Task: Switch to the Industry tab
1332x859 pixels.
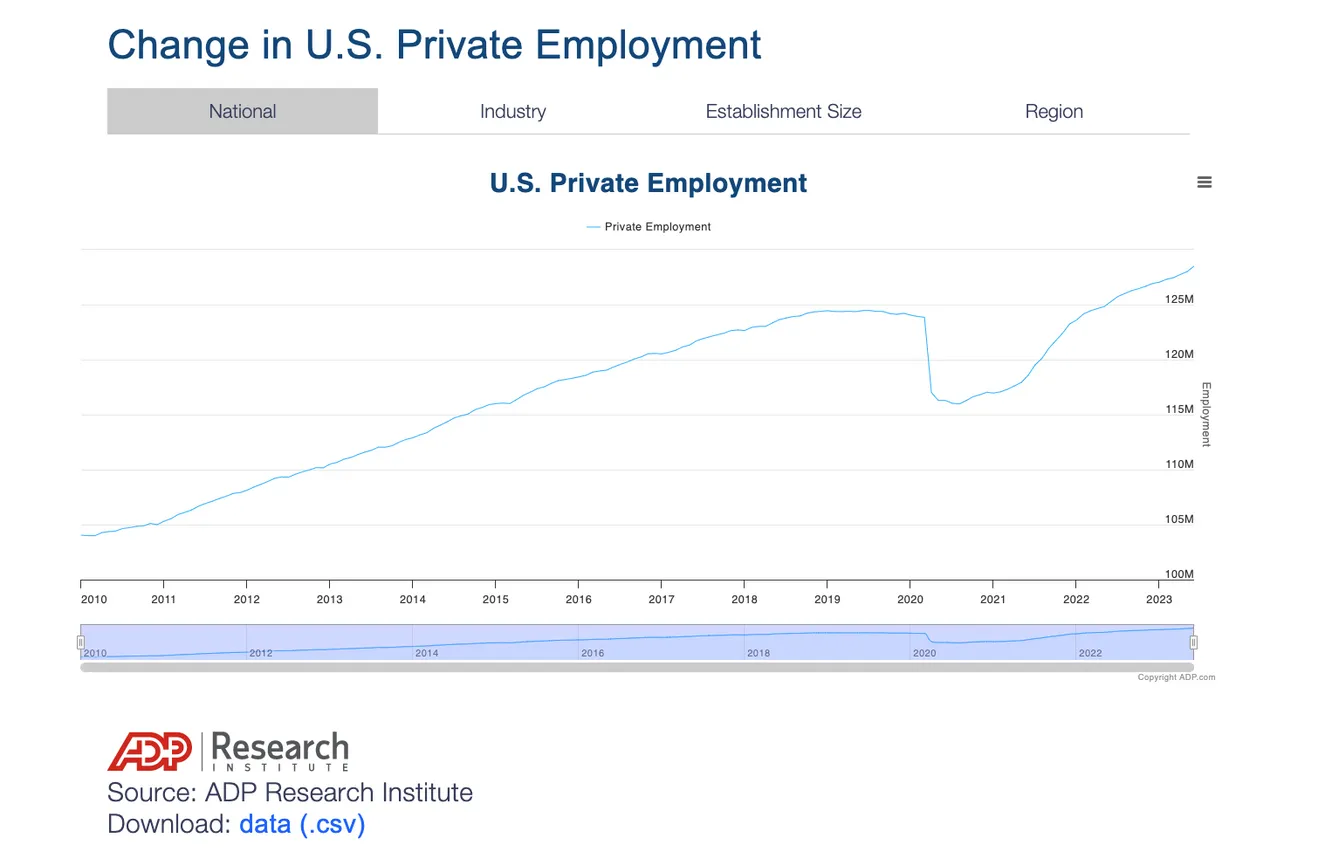Action: pos(513,111)
